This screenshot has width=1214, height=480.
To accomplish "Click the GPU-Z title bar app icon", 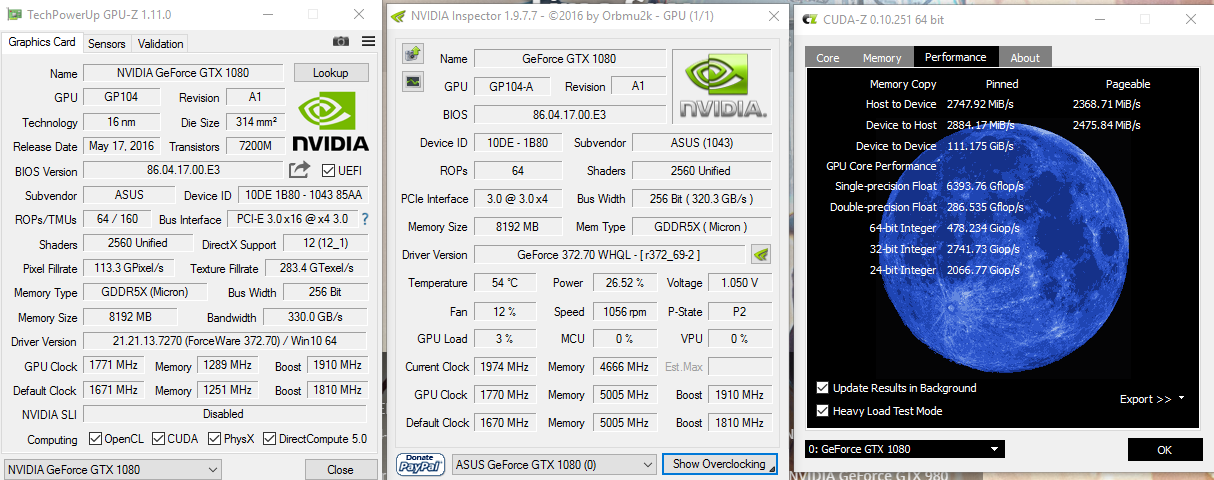I will point(13,15).
